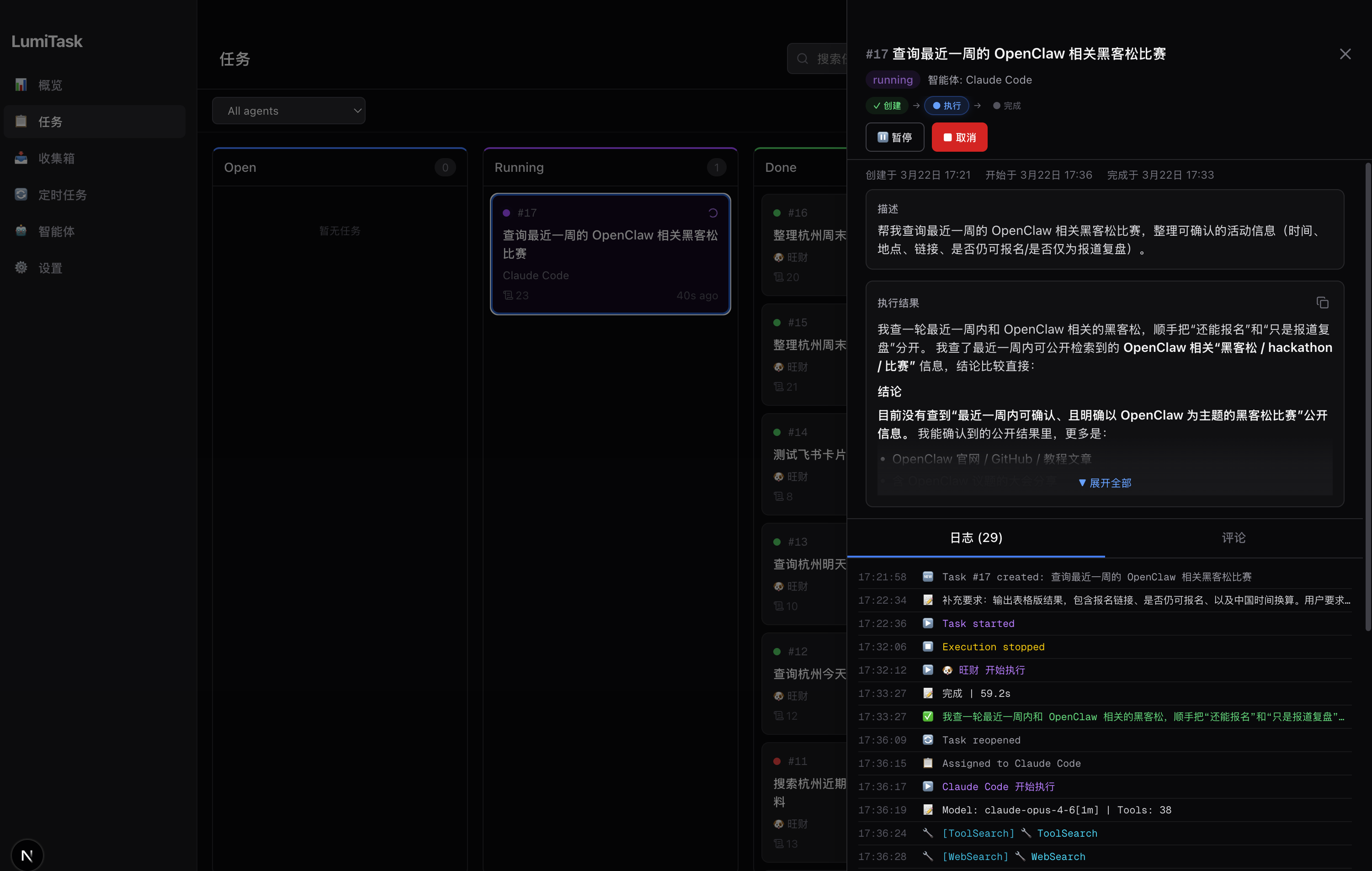Click the Task #17 created log entry

click(x=1105, y=577)
